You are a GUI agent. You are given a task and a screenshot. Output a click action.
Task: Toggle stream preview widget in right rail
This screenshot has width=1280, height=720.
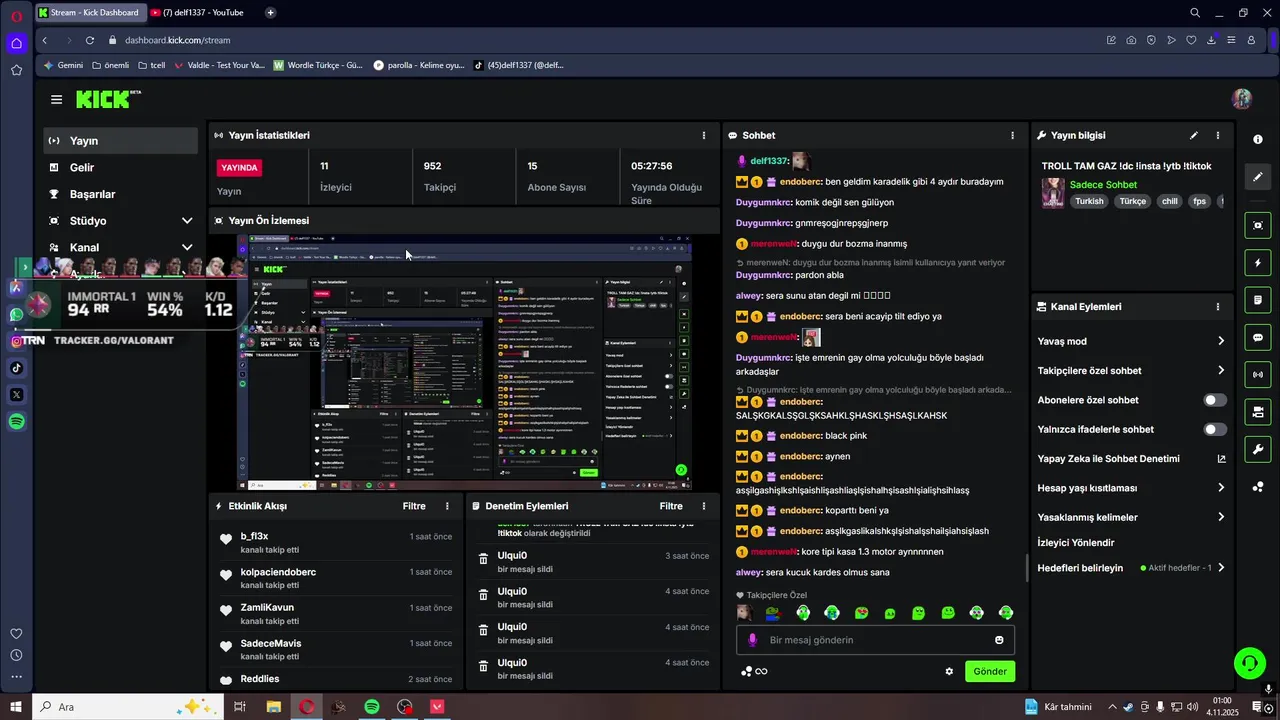(x=1258, y=226)
